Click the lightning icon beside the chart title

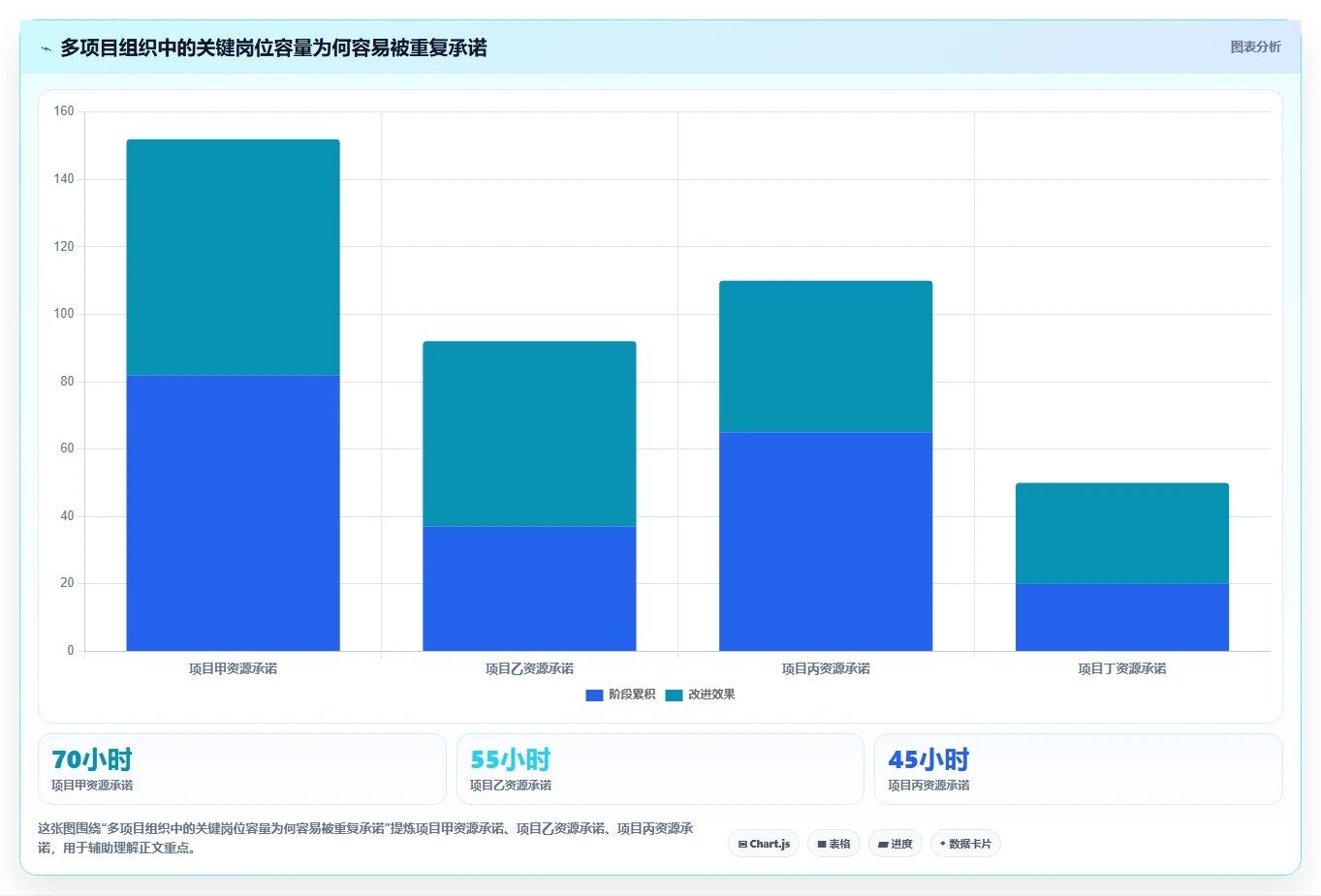click(x=46, y=48)
